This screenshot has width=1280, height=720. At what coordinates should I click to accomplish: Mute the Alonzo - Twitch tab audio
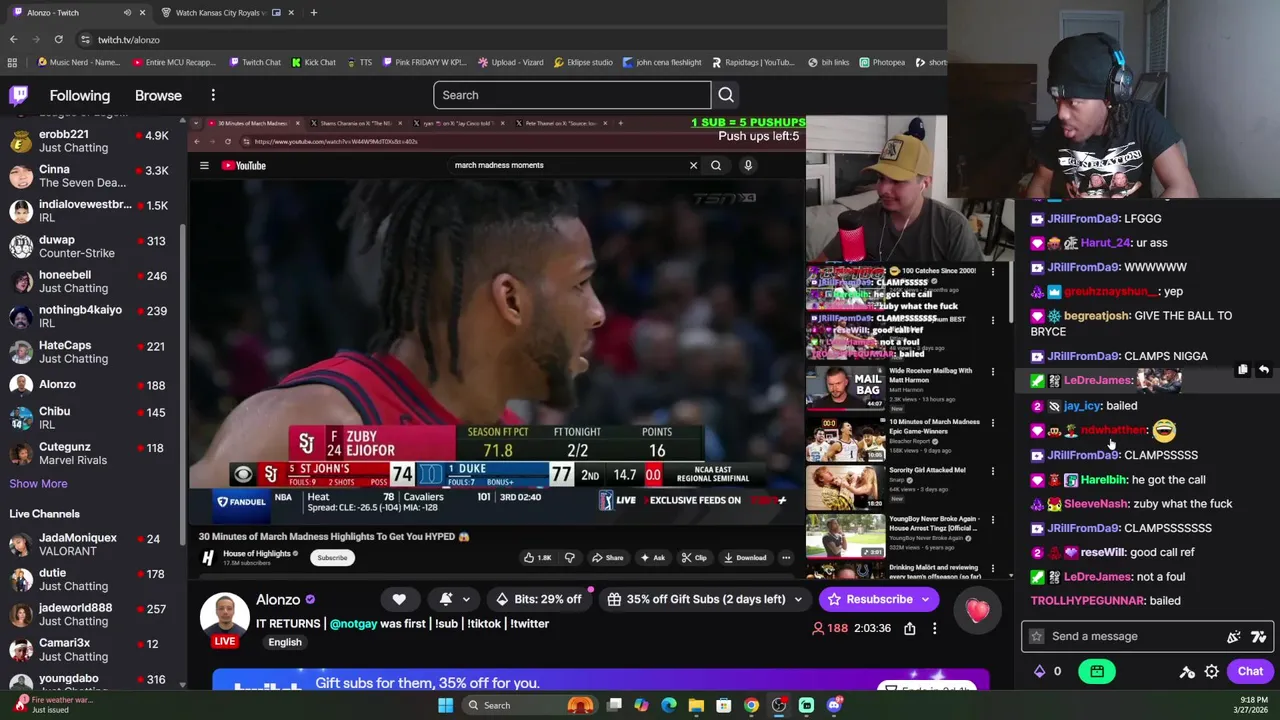click(x=127, y=13)
